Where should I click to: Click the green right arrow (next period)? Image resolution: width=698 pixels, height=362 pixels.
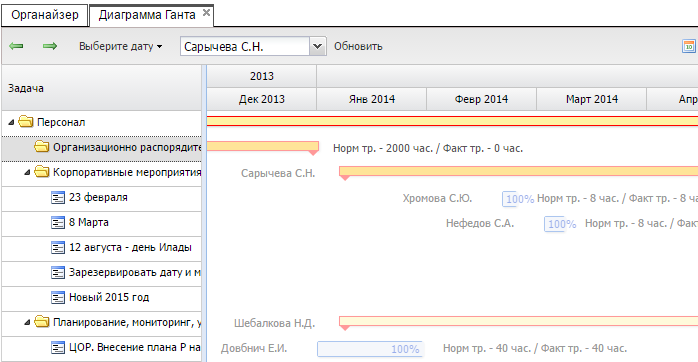[x=50, y=46]
